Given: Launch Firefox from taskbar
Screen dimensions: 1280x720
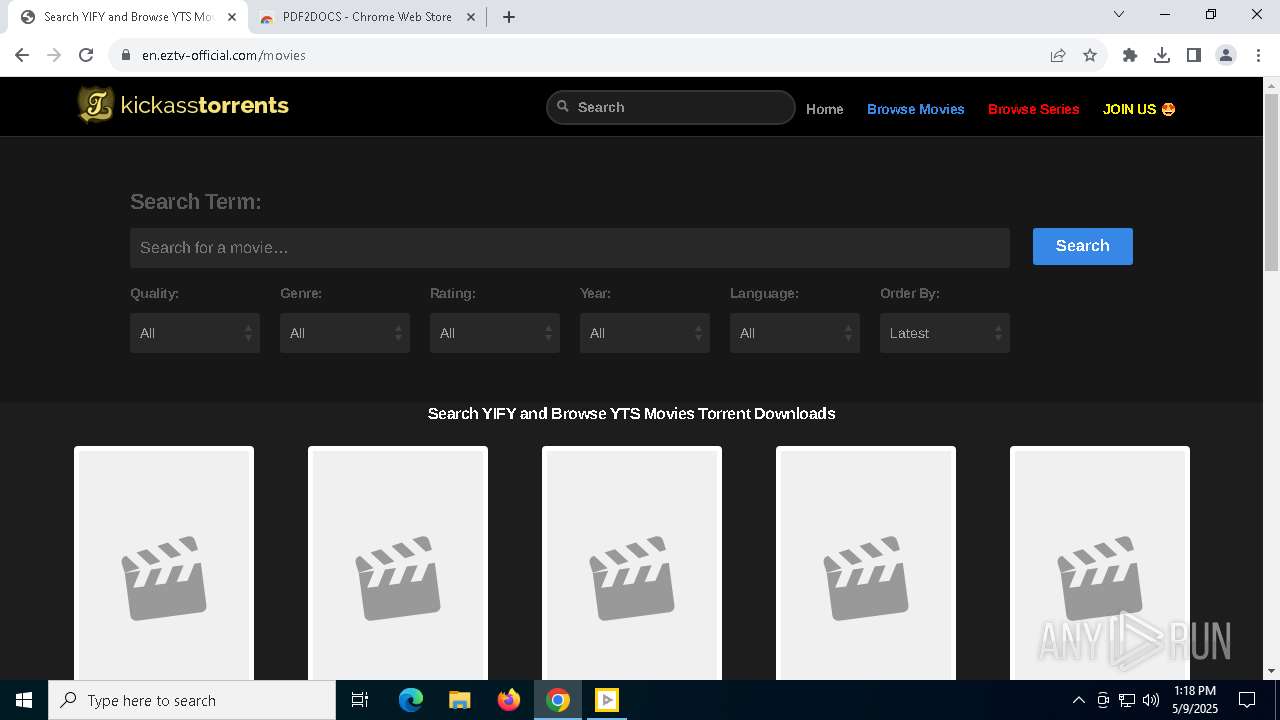Looking at the screenshot, I should (509, 700).
